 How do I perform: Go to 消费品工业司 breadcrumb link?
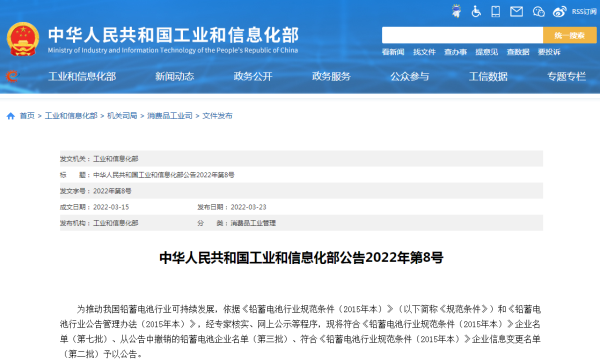click(x=170, y=116)
